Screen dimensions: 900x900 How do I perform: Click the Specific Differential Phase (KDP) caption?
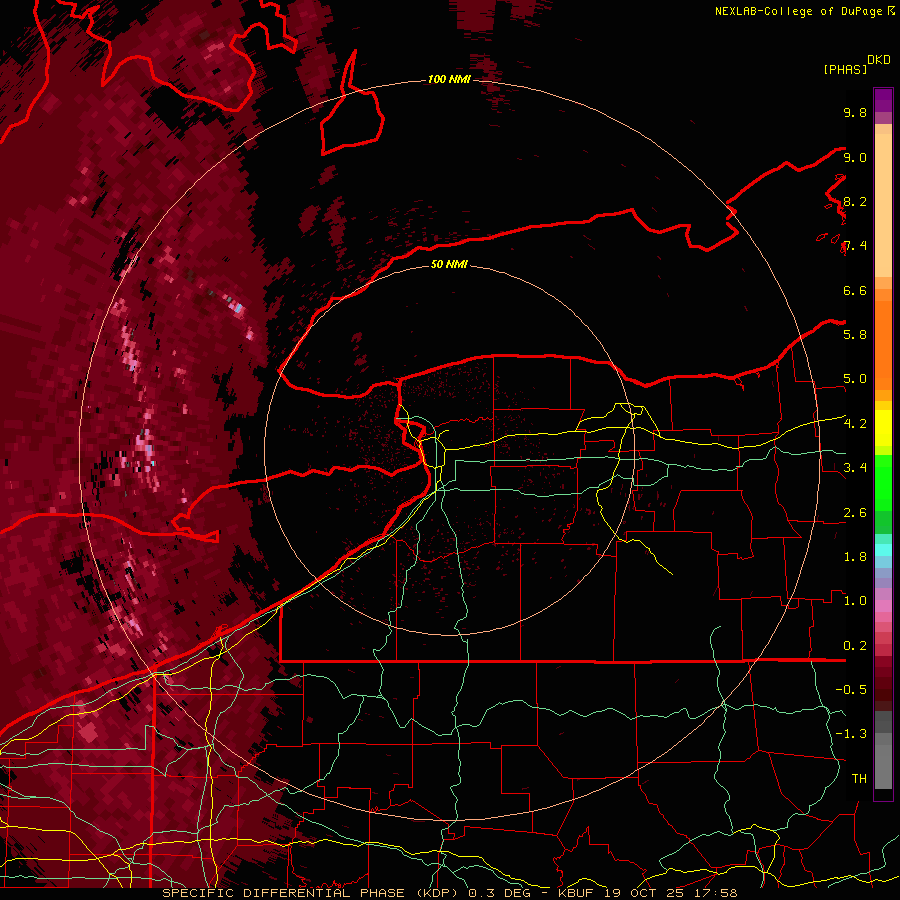click(x=312, y=893)
